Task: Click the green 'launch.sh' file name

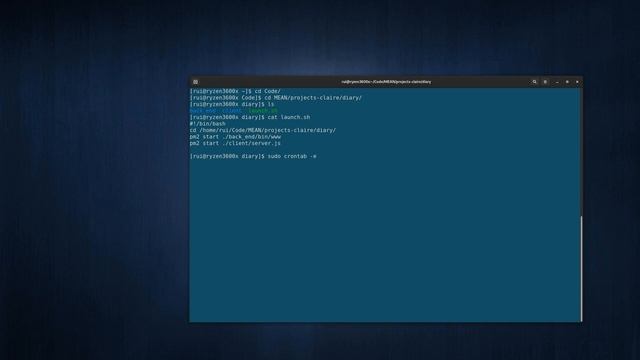Action: pos(263,111)
